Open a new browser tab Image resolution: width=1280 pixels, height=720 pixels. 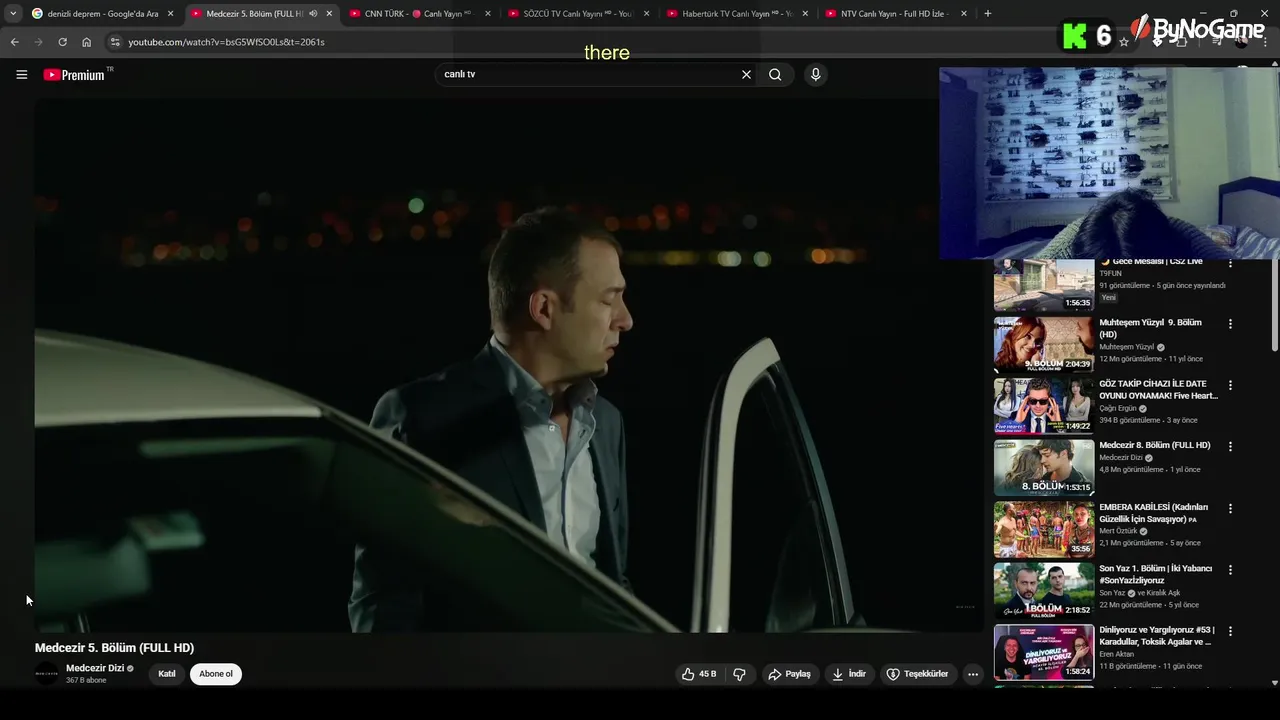(988, 14)
